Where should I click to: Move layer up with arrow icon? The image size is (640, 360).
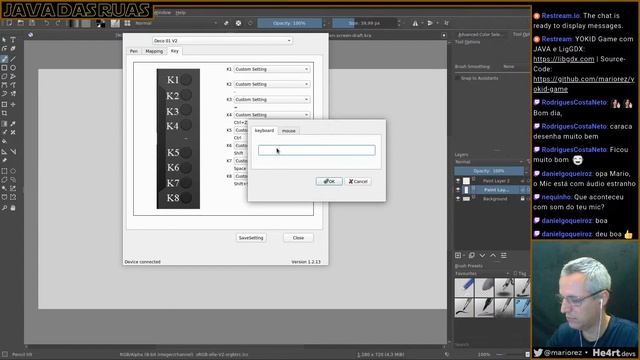[493, 255]
